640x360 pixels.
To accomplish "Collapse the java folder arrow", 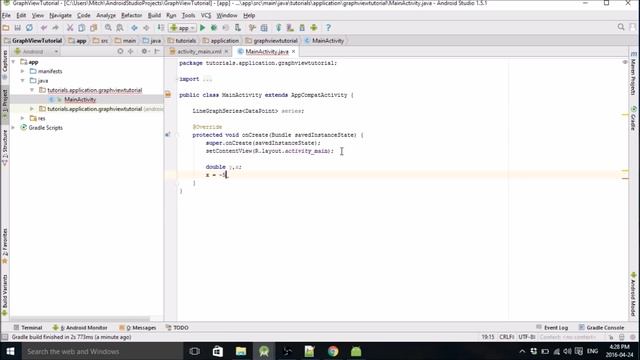I will point(23,81).
